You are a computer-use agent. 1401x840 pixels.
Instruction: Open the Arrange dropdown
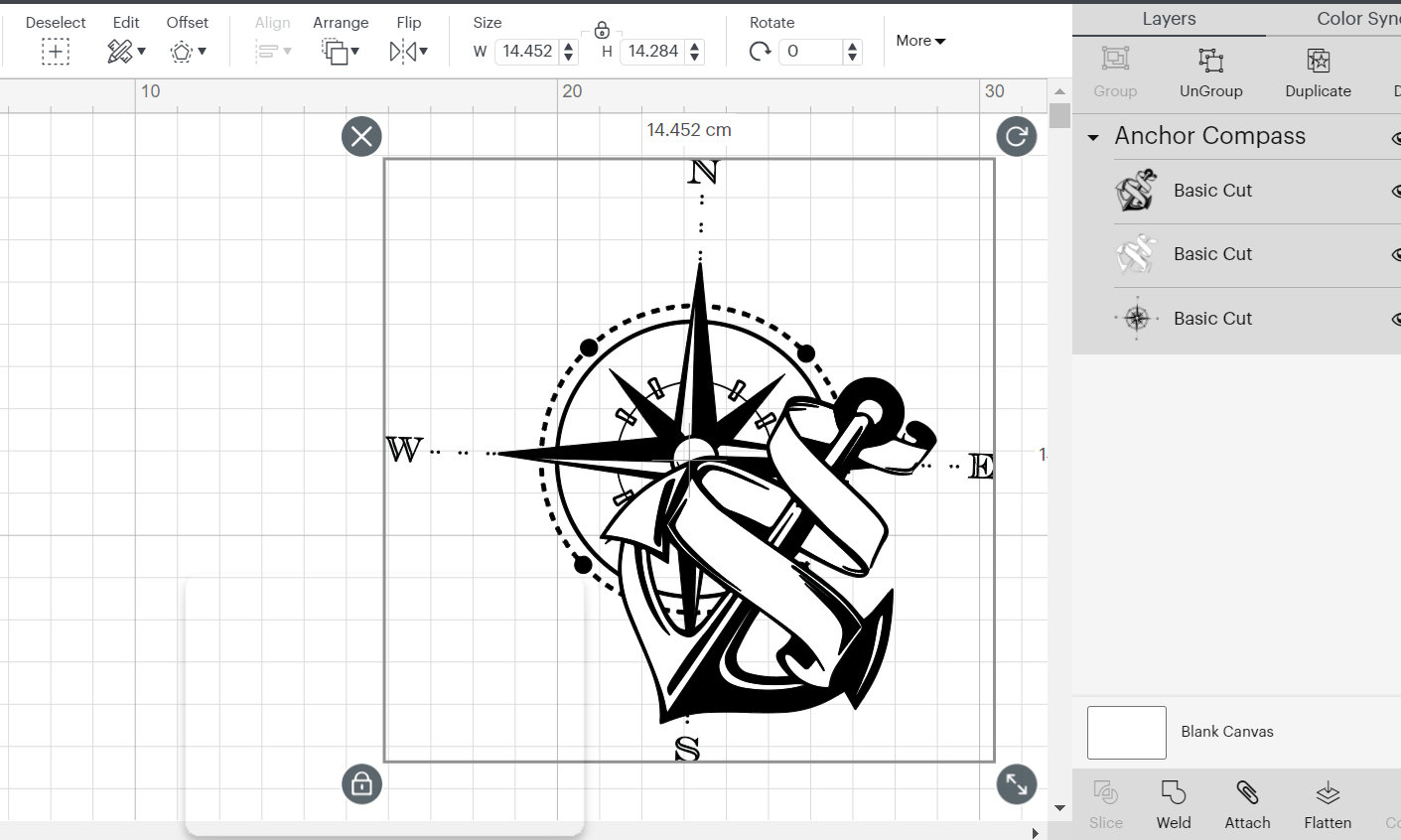340,40
